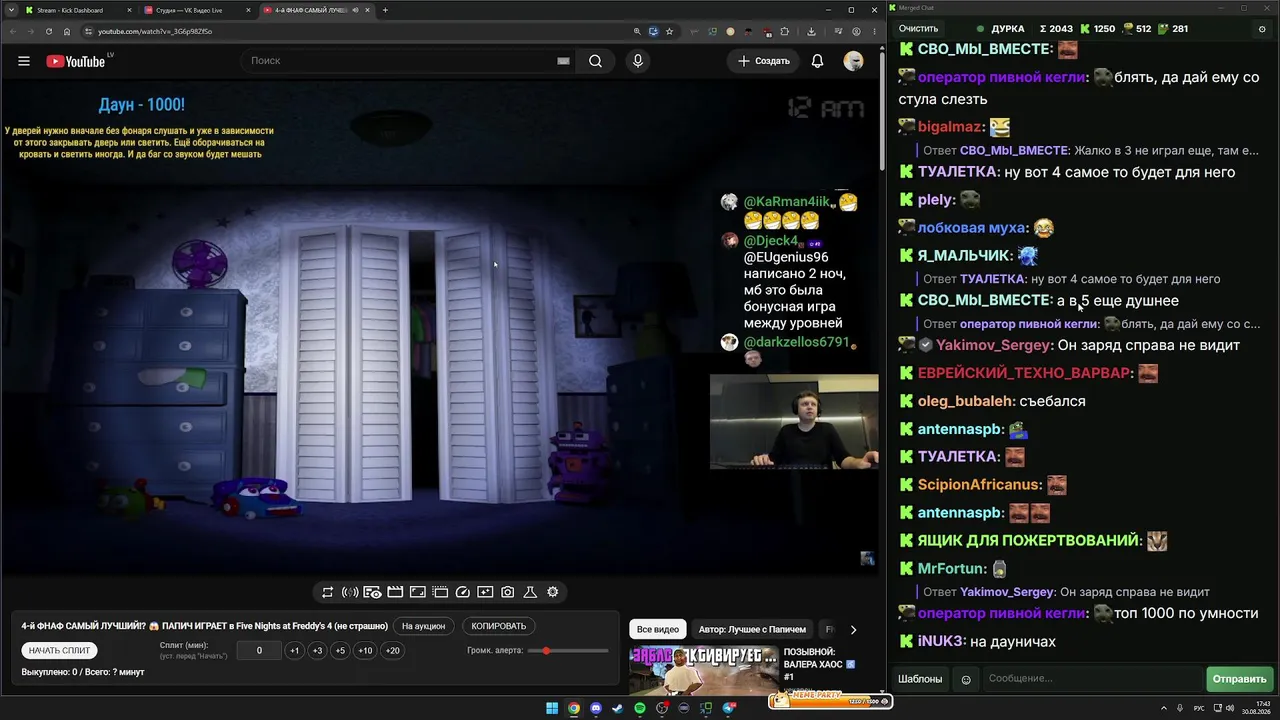Open Steam from the taskbar
This screenshot has height=720, width=1280.
pyautogui.click(x=618, y=709)
